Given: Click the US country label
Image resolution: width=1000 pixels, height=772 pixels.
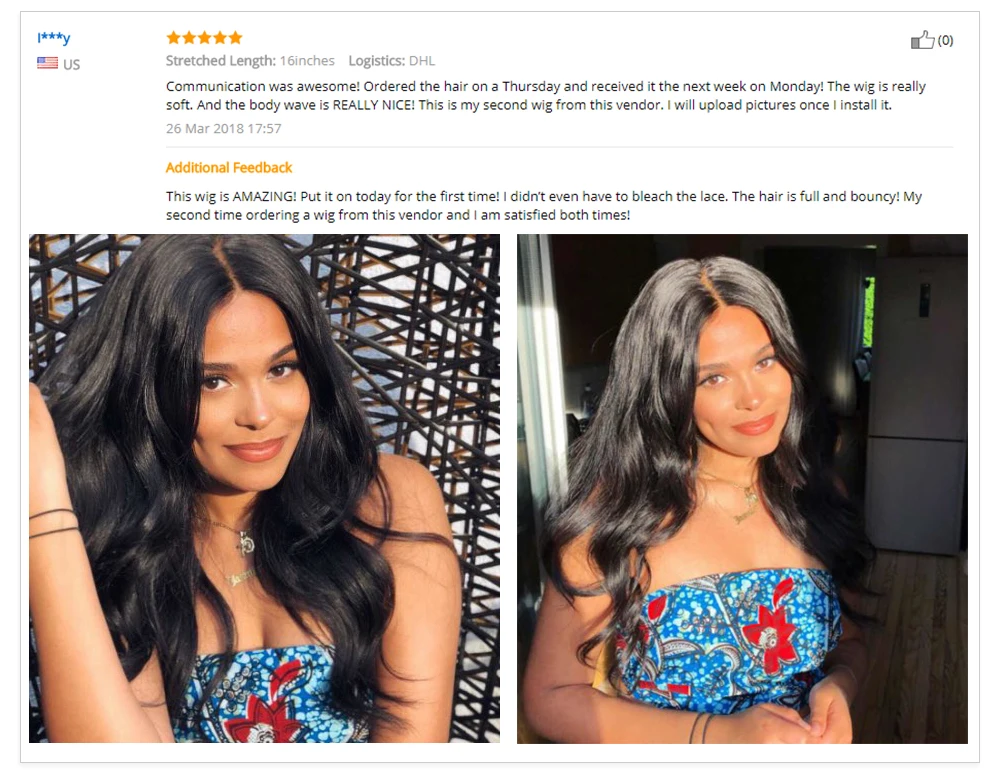Looking at the screenshot, I should (x=71, y=64).
